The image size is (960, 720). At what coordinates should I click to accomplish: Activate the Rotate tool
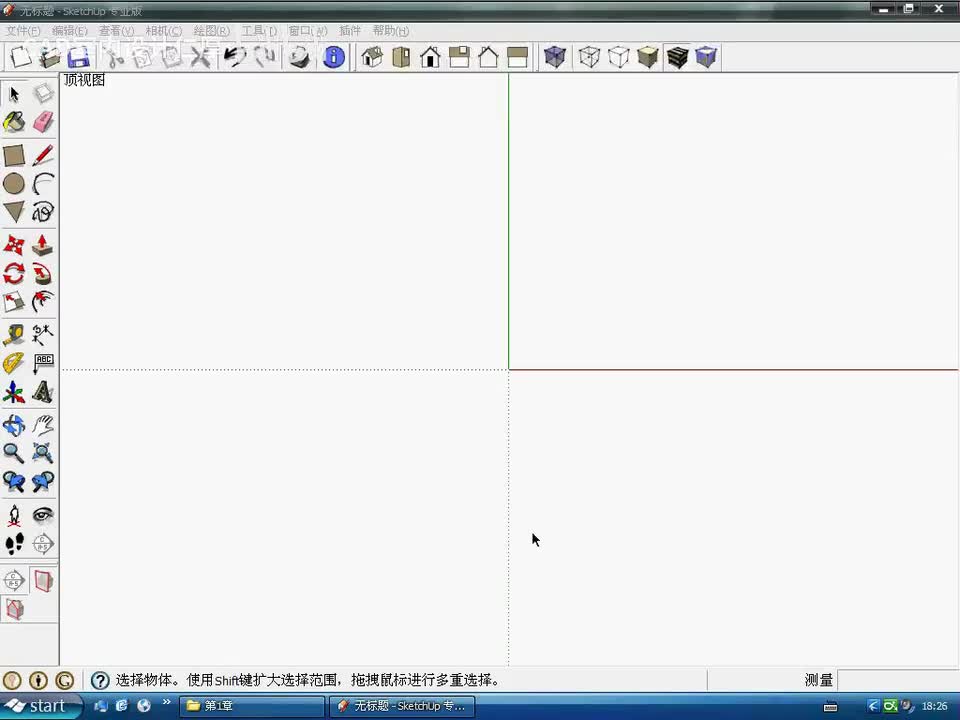pos(14,274)
